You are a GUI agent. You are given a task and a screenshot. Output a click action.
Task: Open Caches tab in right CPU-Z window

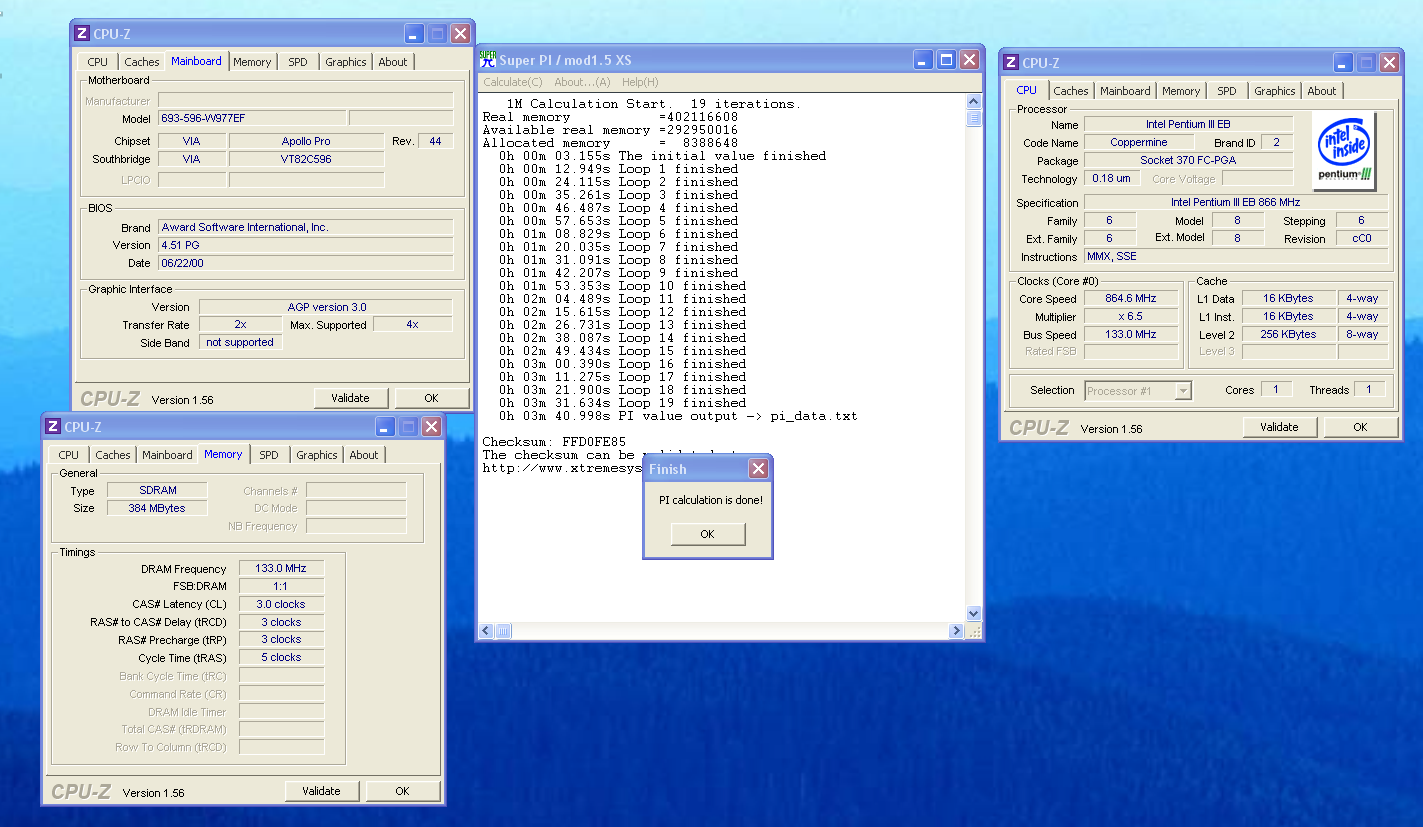1071,91
